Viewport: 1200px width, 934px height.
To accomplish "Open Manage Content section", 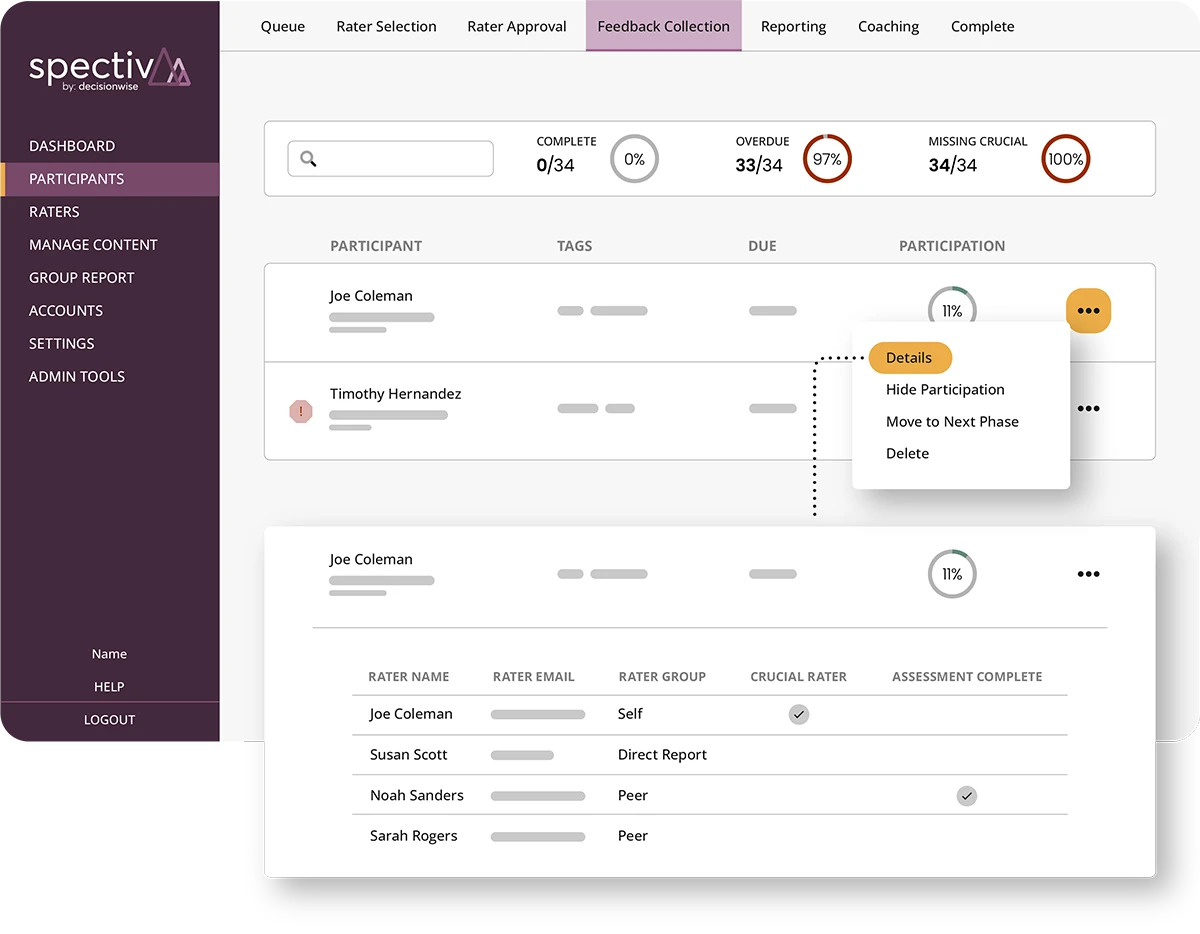I will point(93,245).
